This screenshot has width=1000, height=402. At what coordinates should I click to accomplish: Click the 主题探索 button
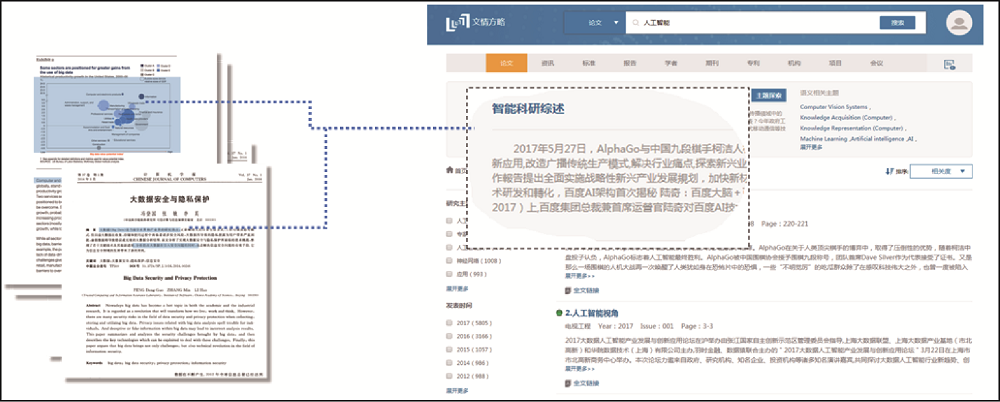[x=768, y=94]
